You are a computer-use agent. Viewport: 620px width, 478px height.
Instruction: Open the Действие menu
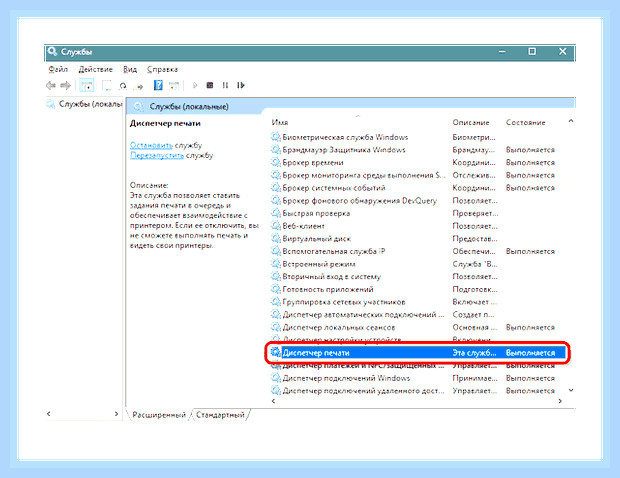click(95, 70)
